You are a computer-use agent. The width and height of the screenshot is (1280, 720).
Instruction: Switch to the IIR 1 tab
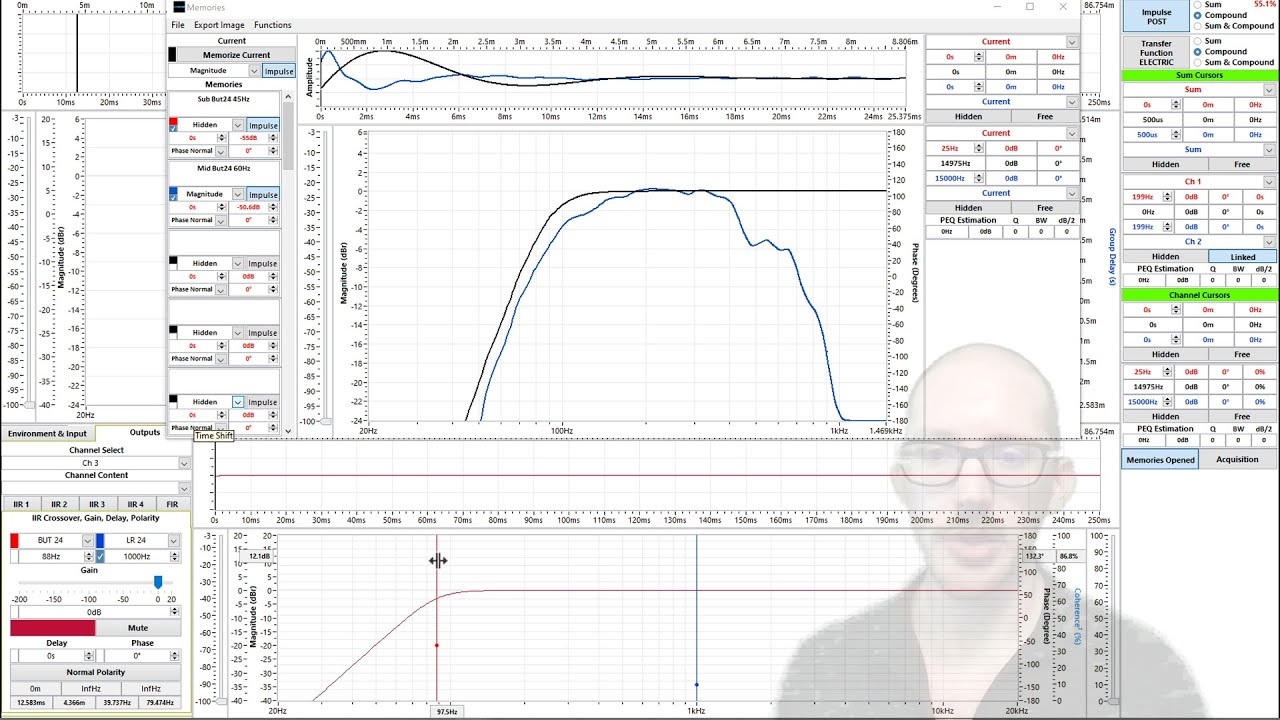[x=21, y=504]
